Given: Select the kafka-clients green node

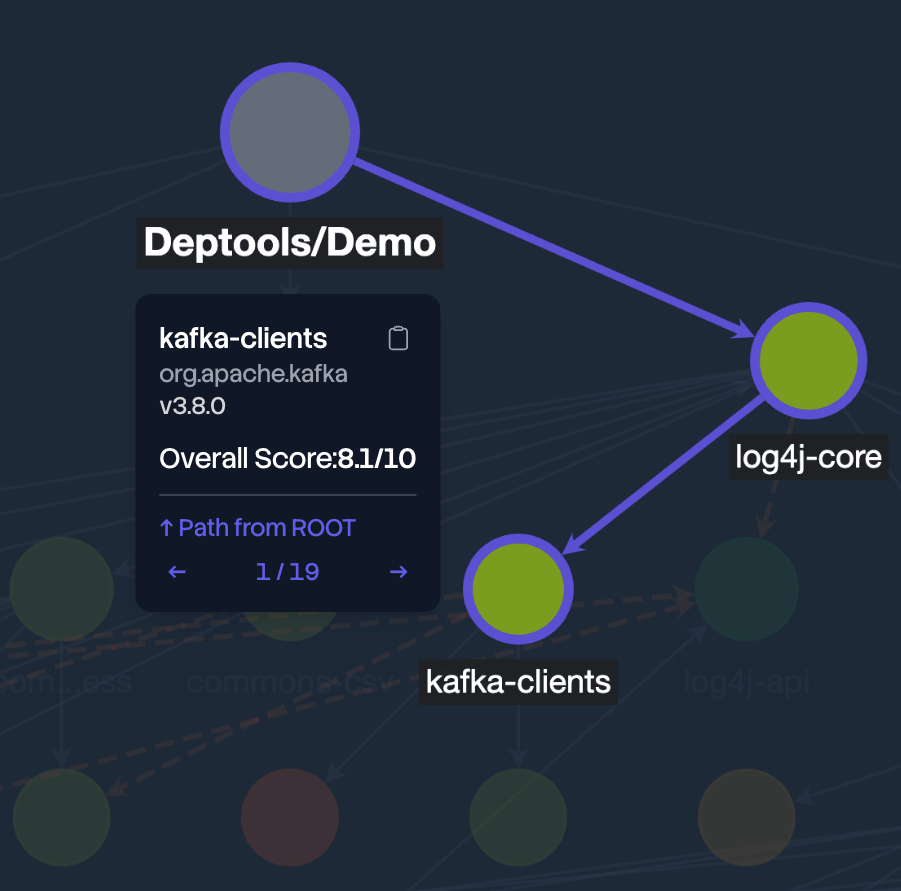Looking at the screenshot, I should pyautogui.click(x=518, y=589).
